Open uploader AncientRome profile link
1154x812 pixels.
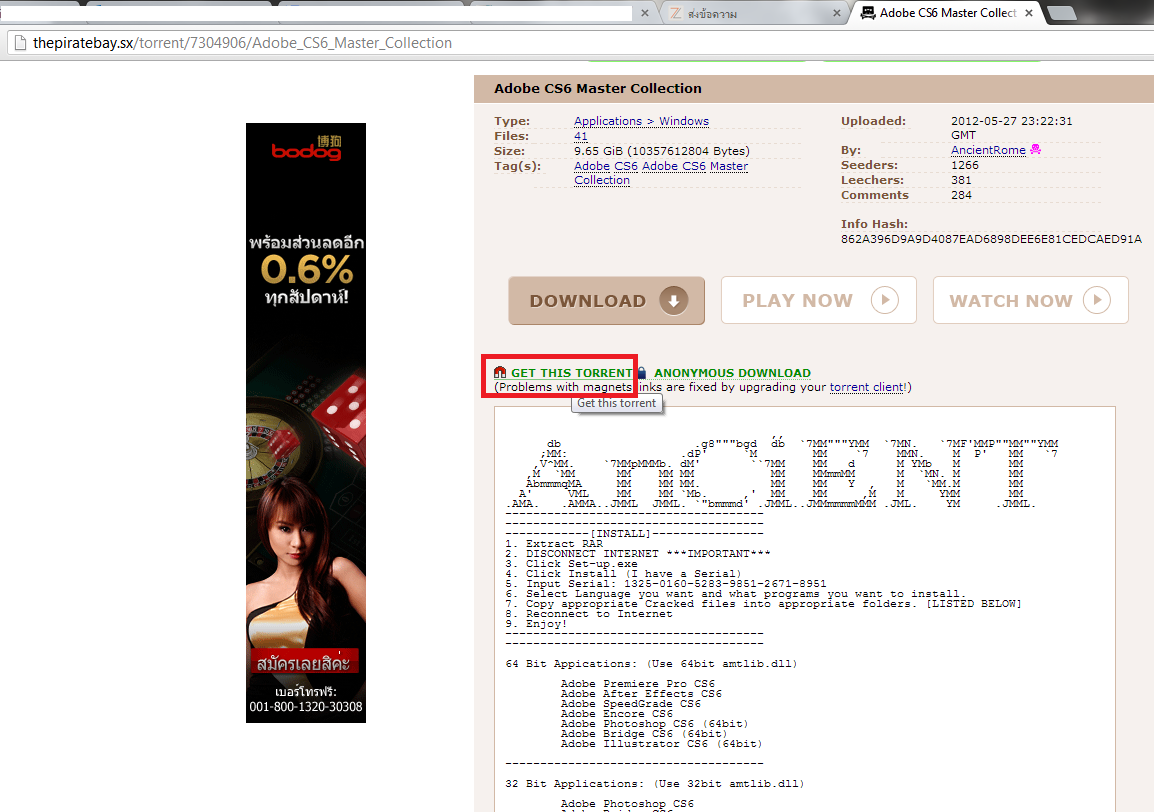pyautogui.click(x=988, y=150)
